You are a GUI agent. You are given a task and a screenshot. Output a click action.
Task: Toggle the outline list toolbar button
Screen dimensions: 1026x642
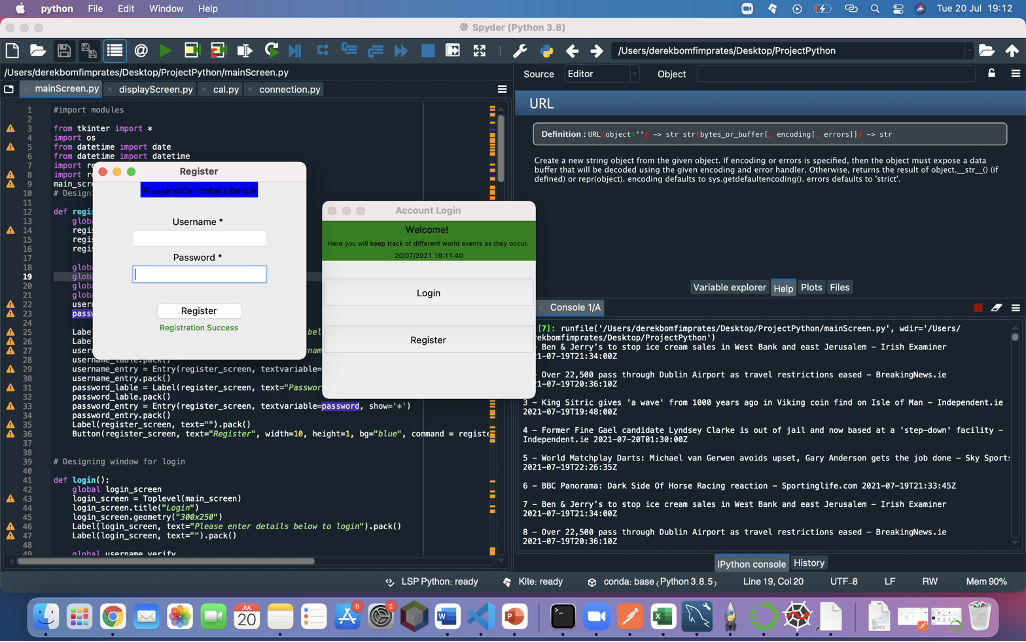click(x=115, y=50)
